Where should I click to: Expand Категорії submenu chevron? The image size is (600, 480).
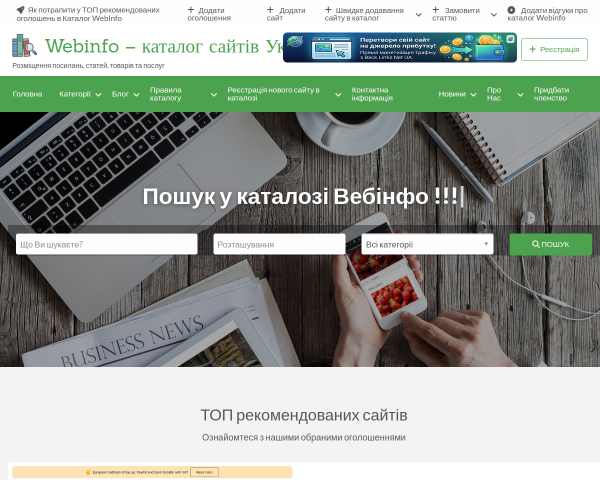(x=98, y=95)
